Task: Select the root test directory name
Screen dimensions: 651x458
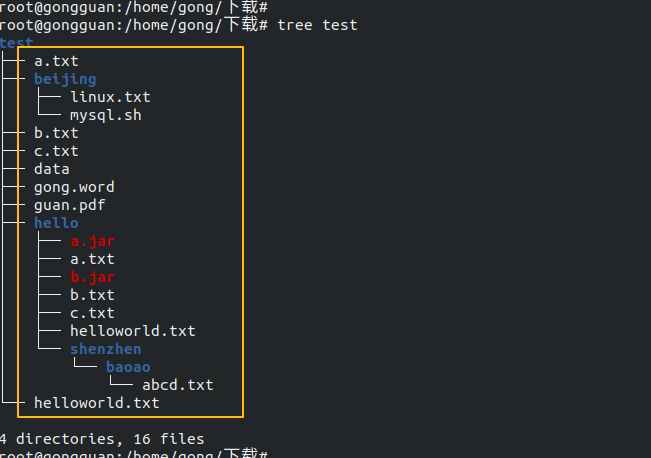Action: (16, 43)
